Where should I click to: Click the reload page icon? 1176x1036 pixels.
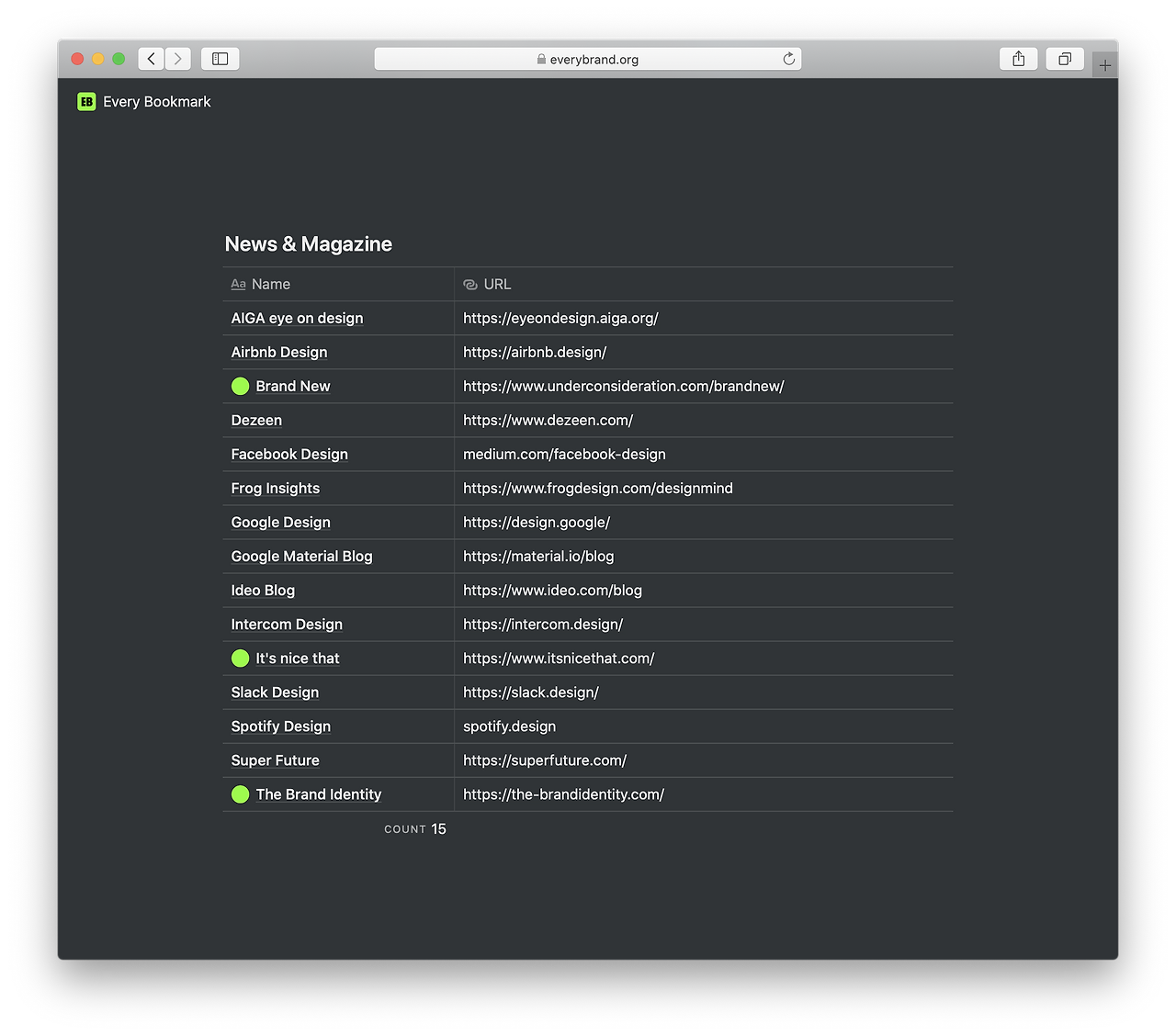point(788,59)
